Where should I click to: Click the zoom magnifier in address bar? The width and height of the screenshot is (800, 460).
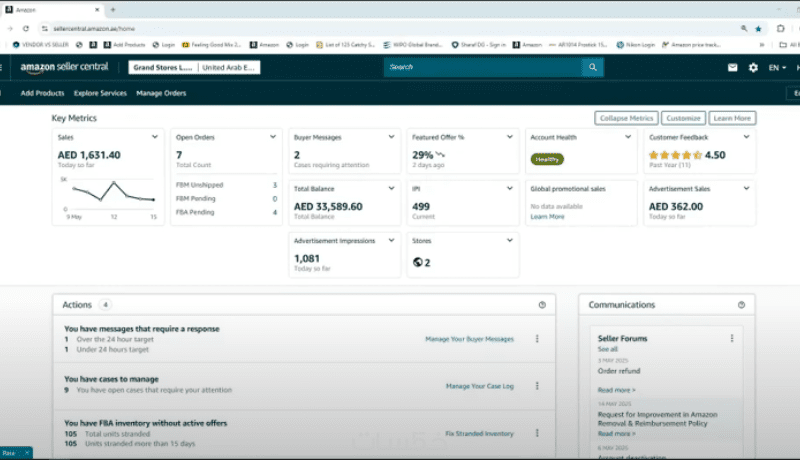(x=744, y=29)
